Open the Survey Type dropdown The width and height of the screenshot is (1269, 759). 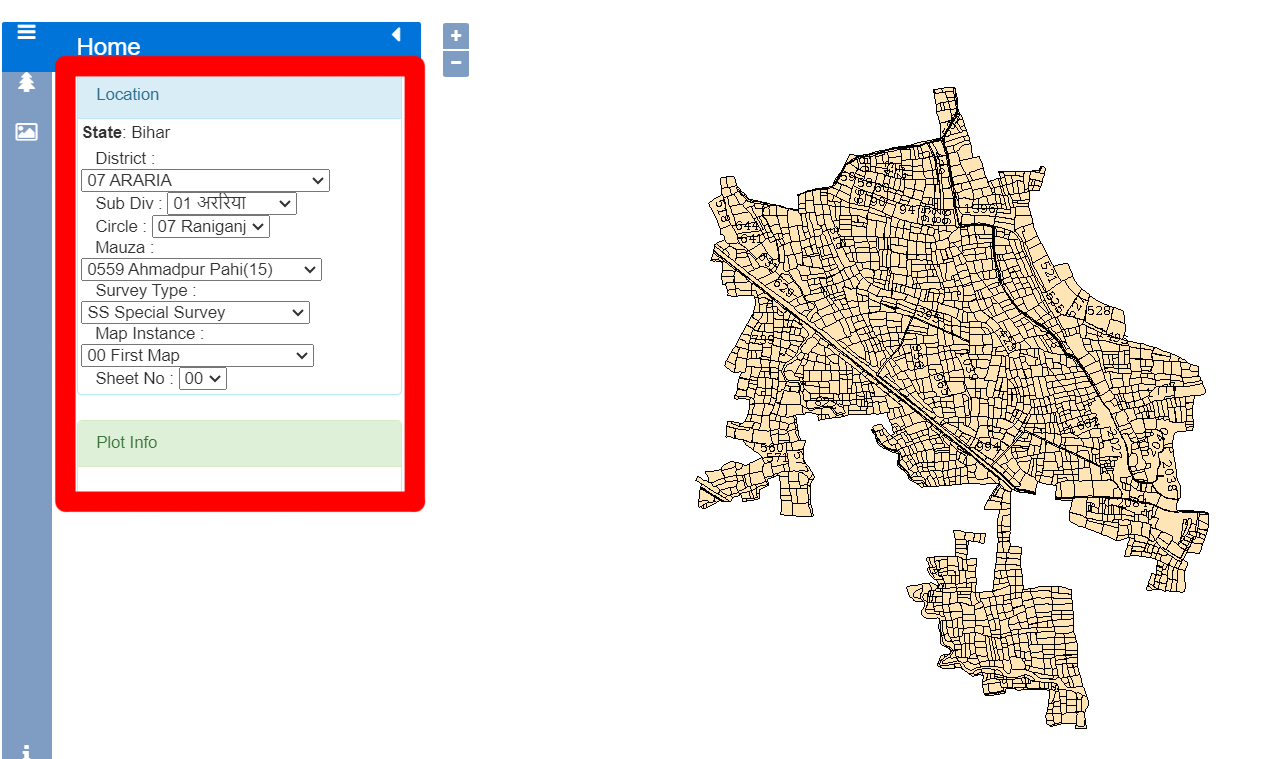(195, 313)
